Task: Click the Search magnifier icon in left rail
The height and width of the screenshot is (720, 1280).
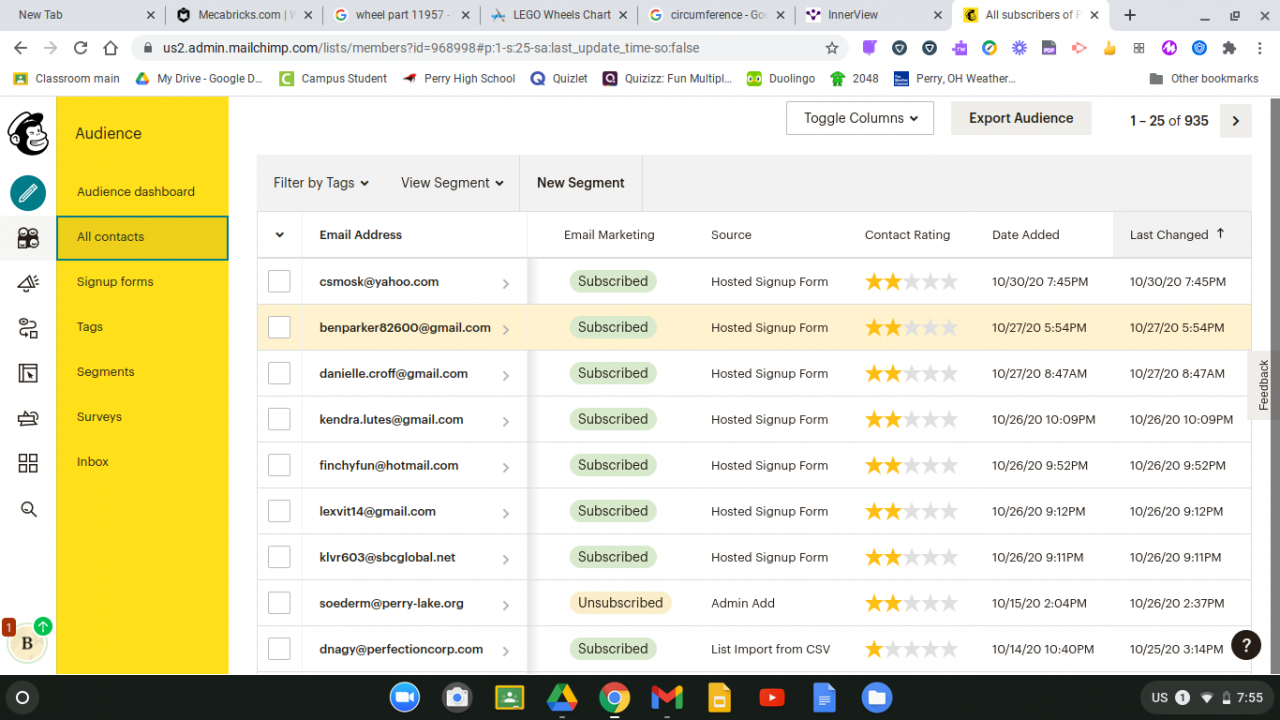Action: pos(28,509)
